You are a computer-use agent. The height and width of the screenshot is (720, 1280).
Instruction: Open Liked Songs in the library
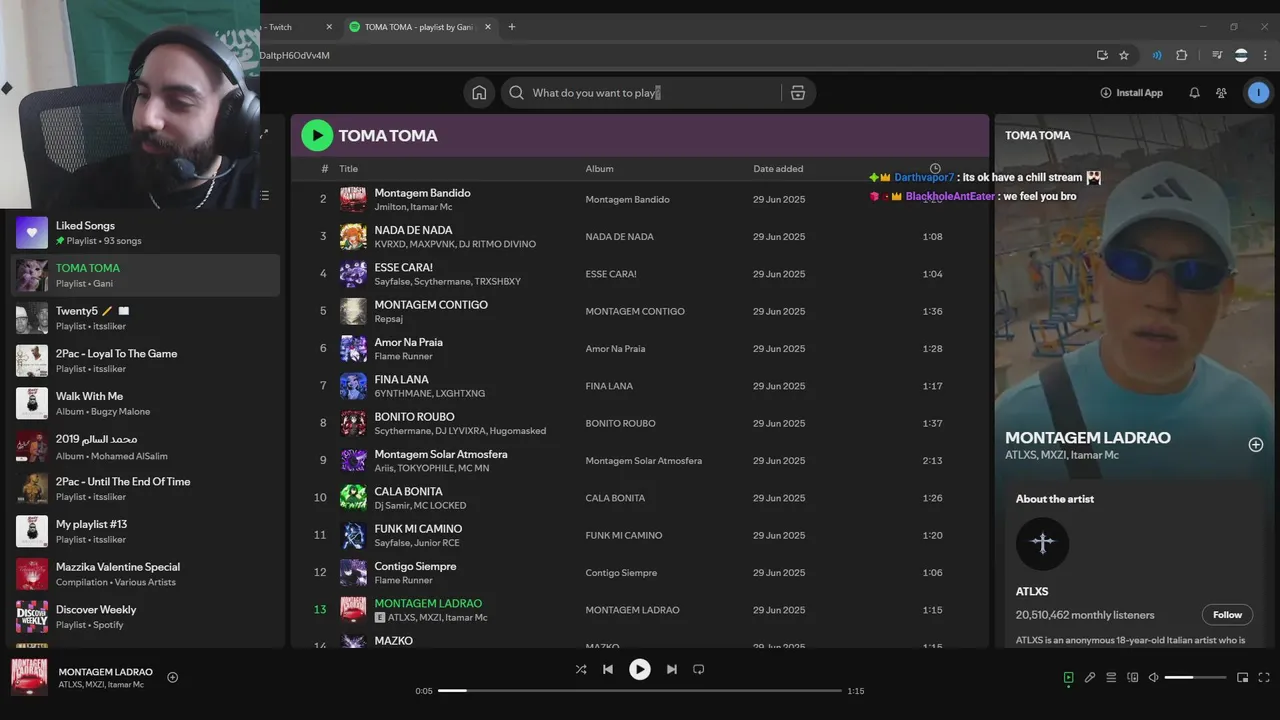coord(145,233)
